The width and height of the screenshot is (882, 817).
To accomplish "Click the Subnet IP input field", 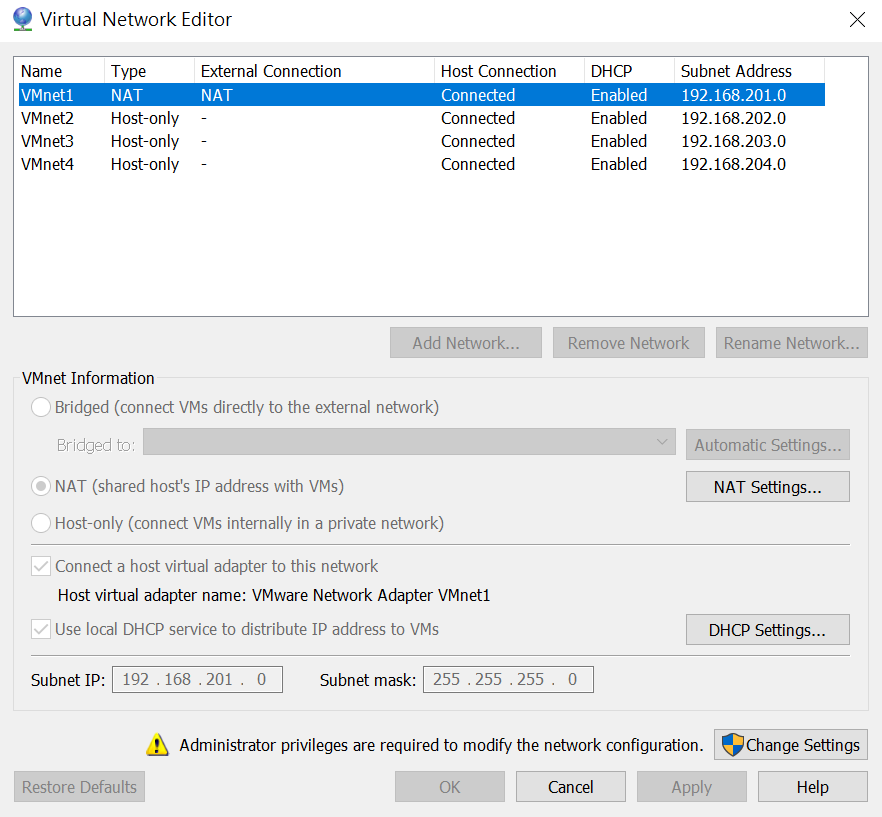I will 197,680.
